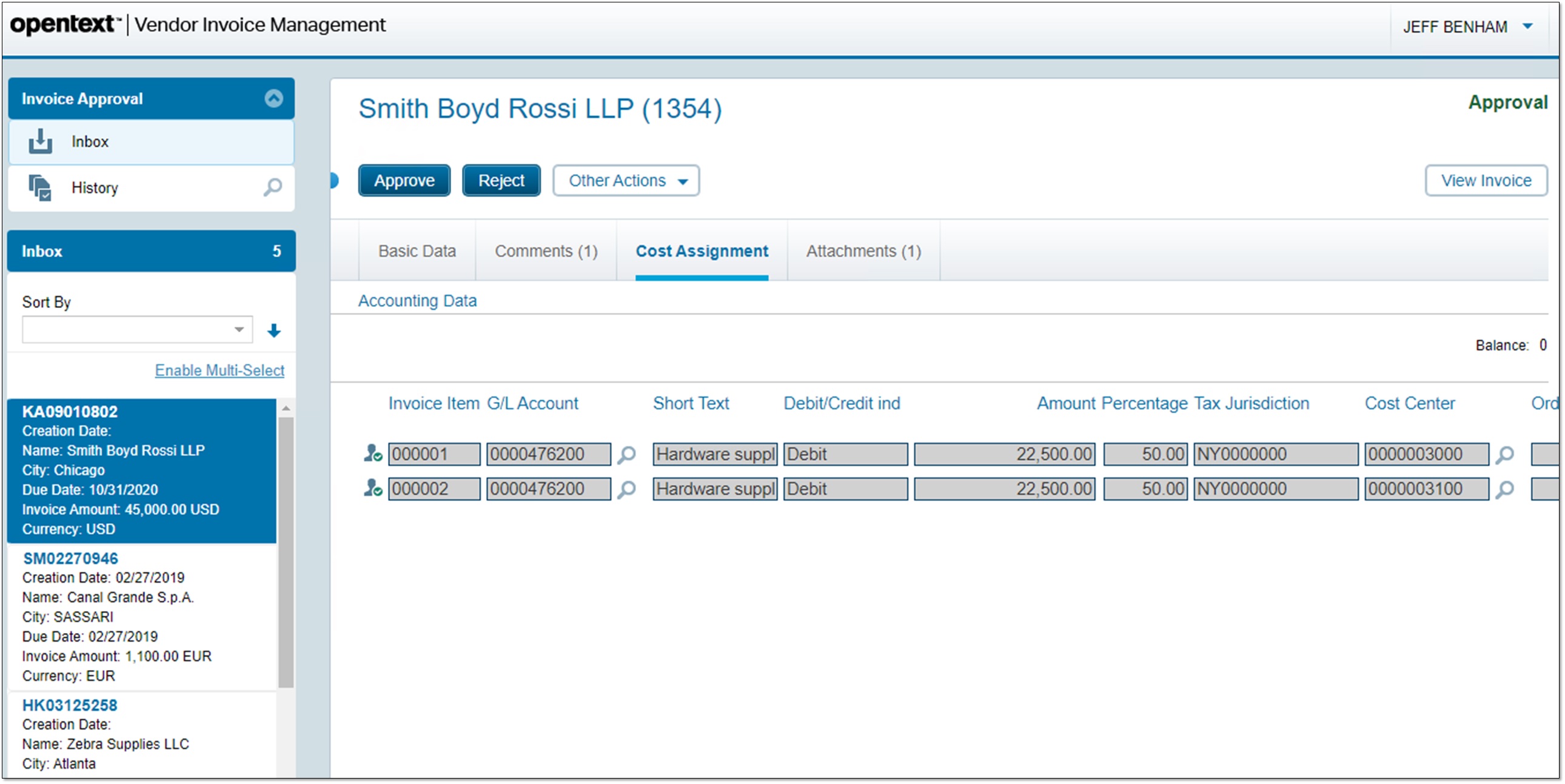Collapse the Invoice Approval panel

[x=274, y=98]
